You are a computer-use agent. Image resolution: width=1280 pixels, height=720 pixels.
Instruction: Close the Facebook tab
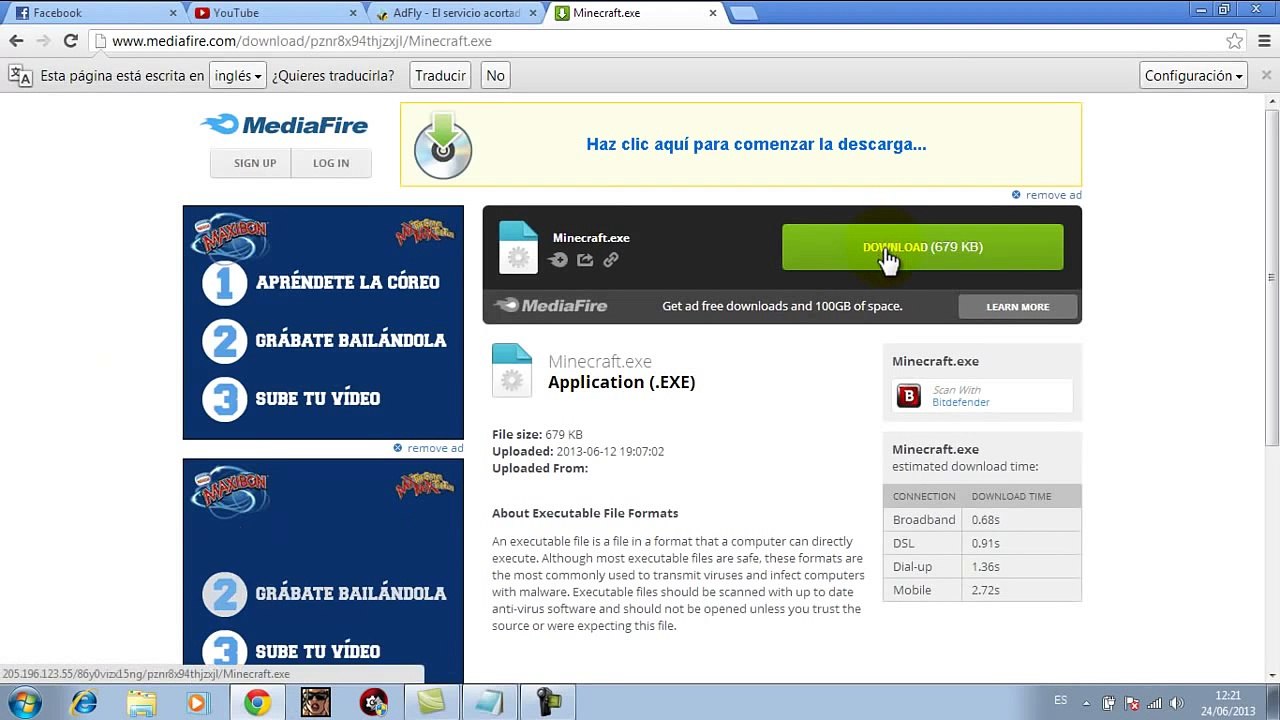pos(173,13)
